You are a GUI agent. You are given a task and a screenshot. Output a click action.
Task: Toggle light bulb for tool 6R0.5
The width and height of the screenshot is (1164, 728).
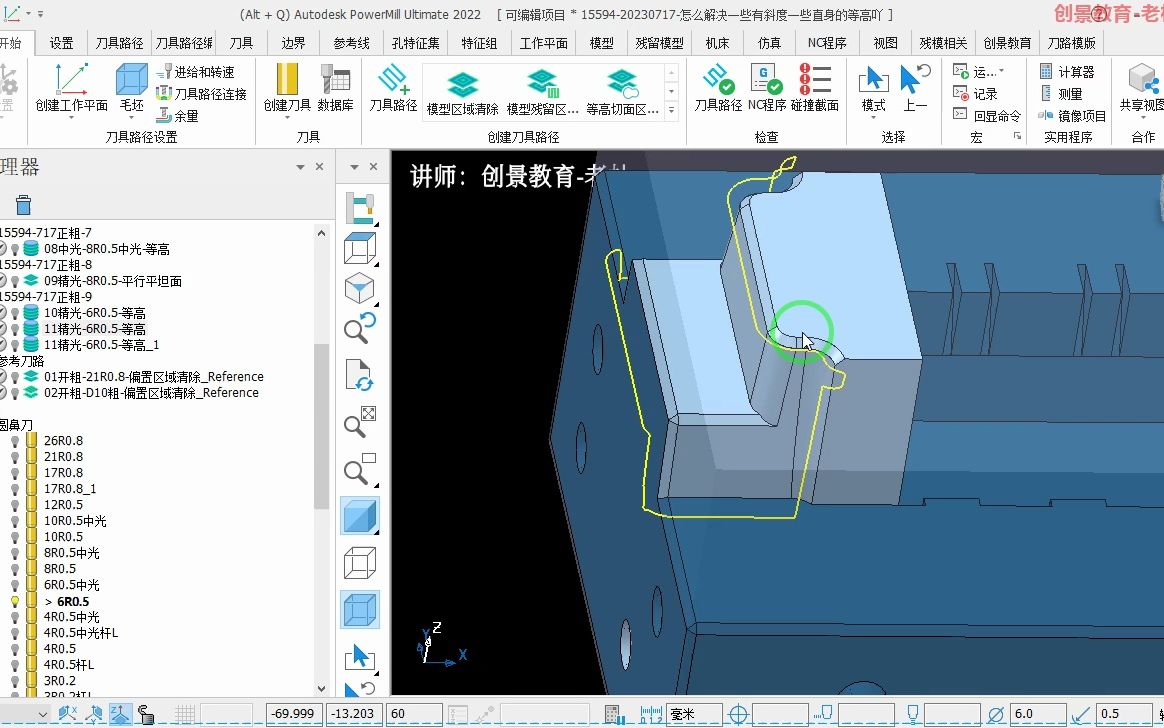(x=15, y=602)
